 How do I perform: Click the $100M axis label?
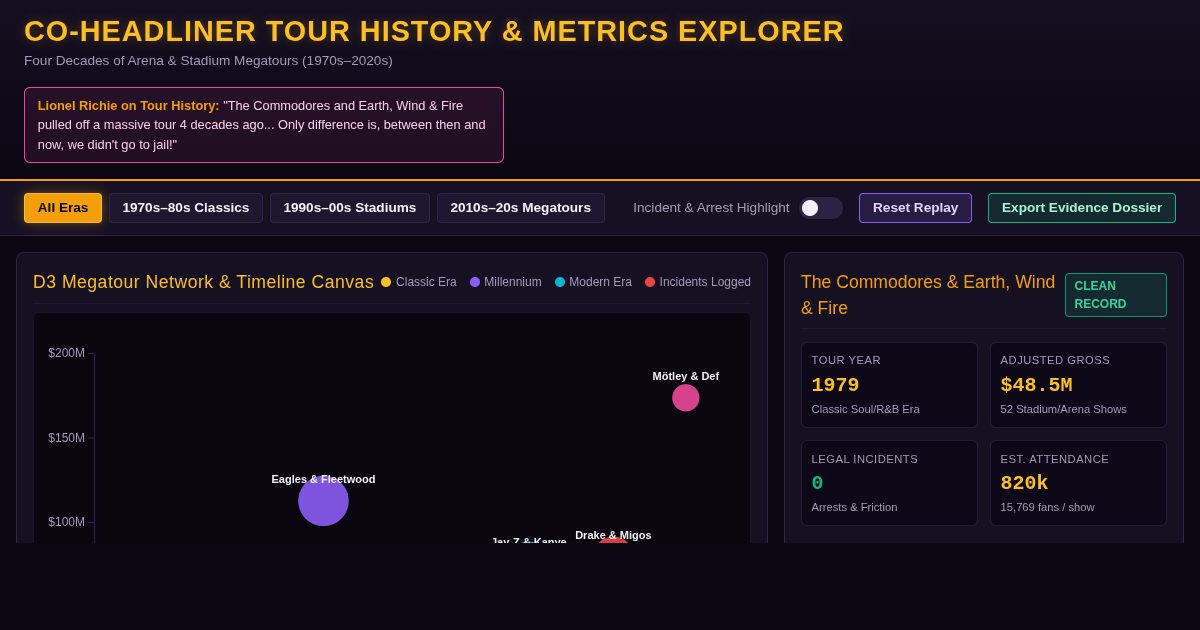click(67, 522)
